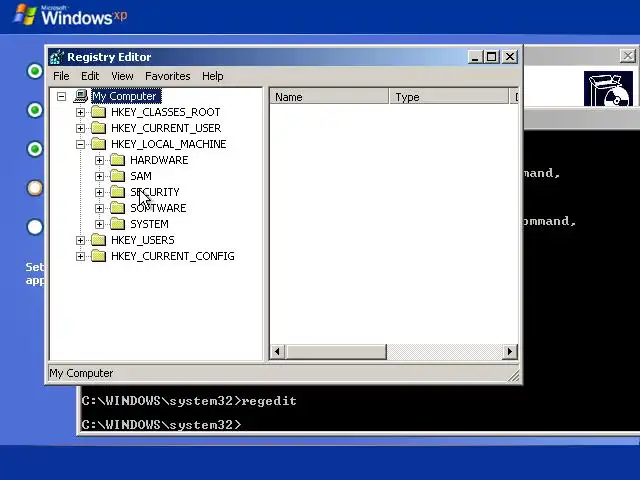Viewport: 640px width, 480px height.
Task: Open the Favorites menu
Action: 168,76
